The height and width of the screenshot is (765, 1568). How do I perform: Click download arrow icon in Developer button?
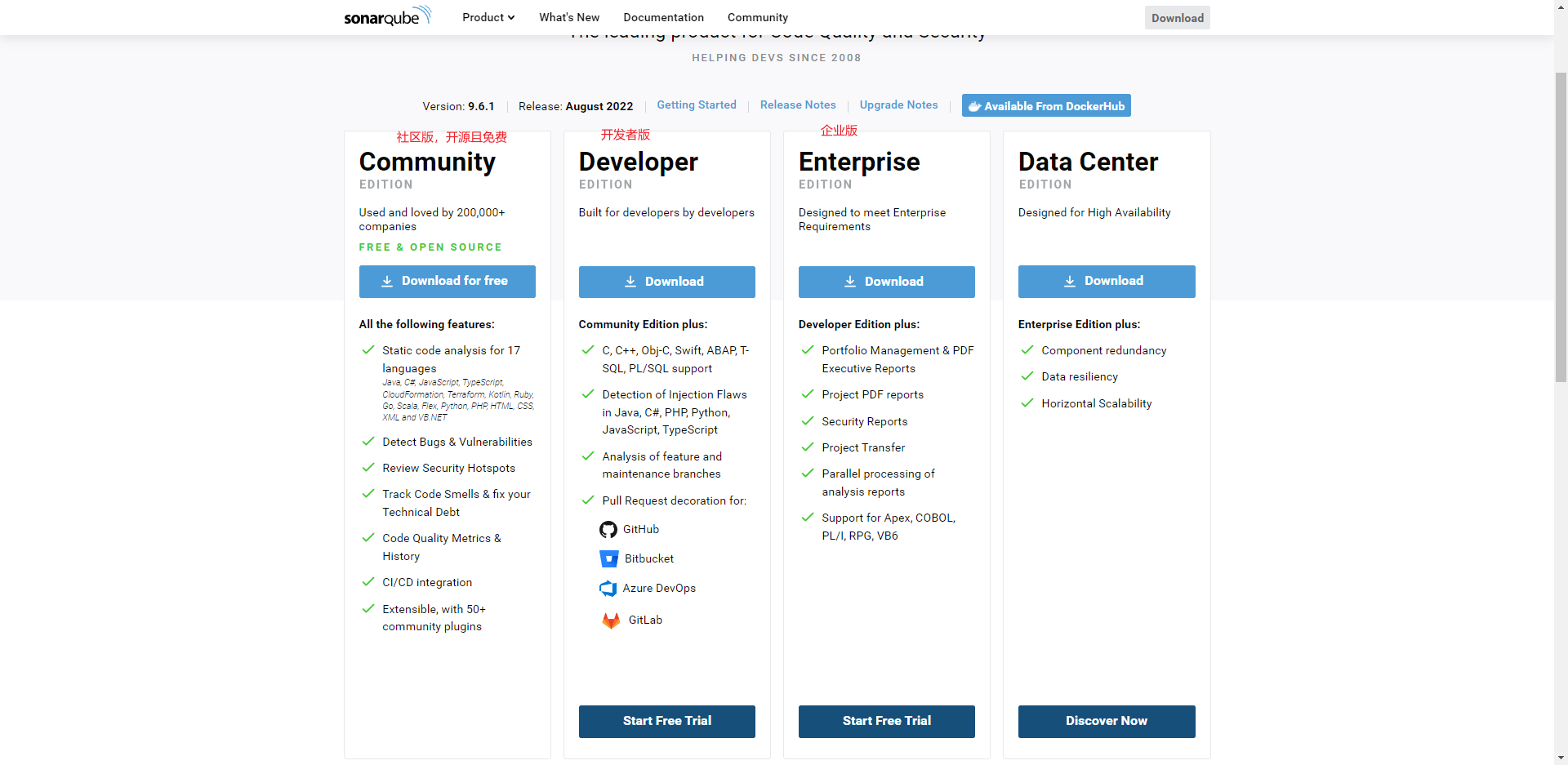pos(630,282)
